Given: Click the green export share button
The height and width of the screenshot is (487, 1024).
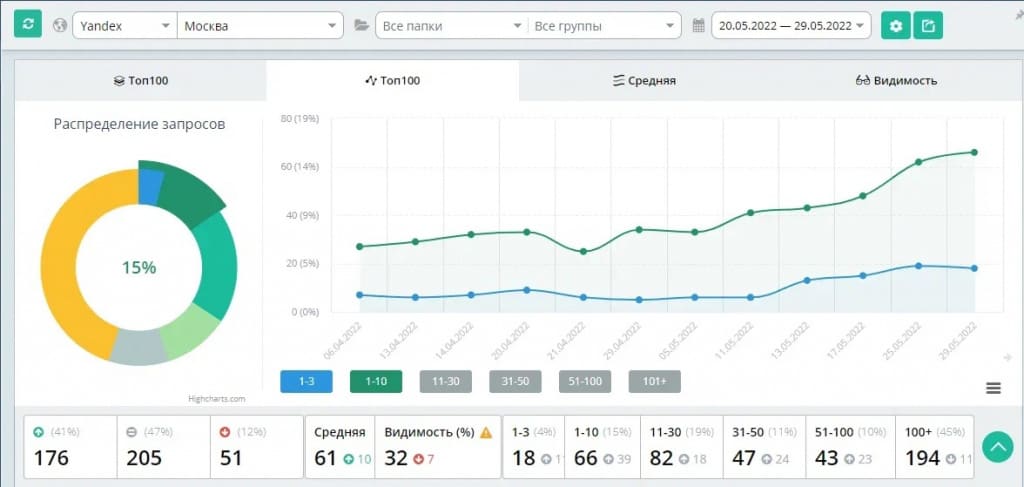Looking at the screenshot, I should point(928,26).
